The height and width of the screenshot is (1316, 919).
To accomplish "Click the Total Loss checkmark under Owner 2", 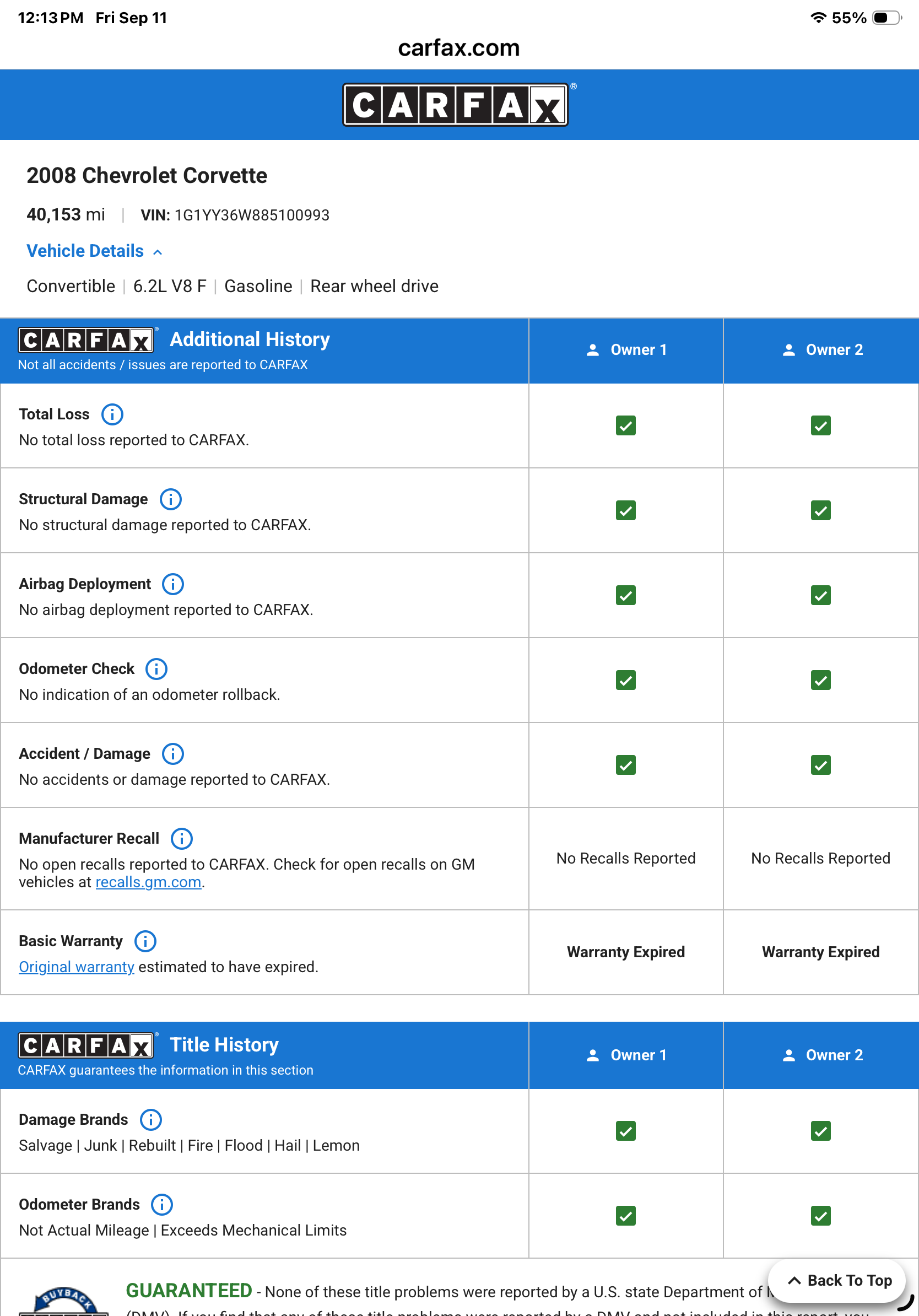I will coord(820,425).
